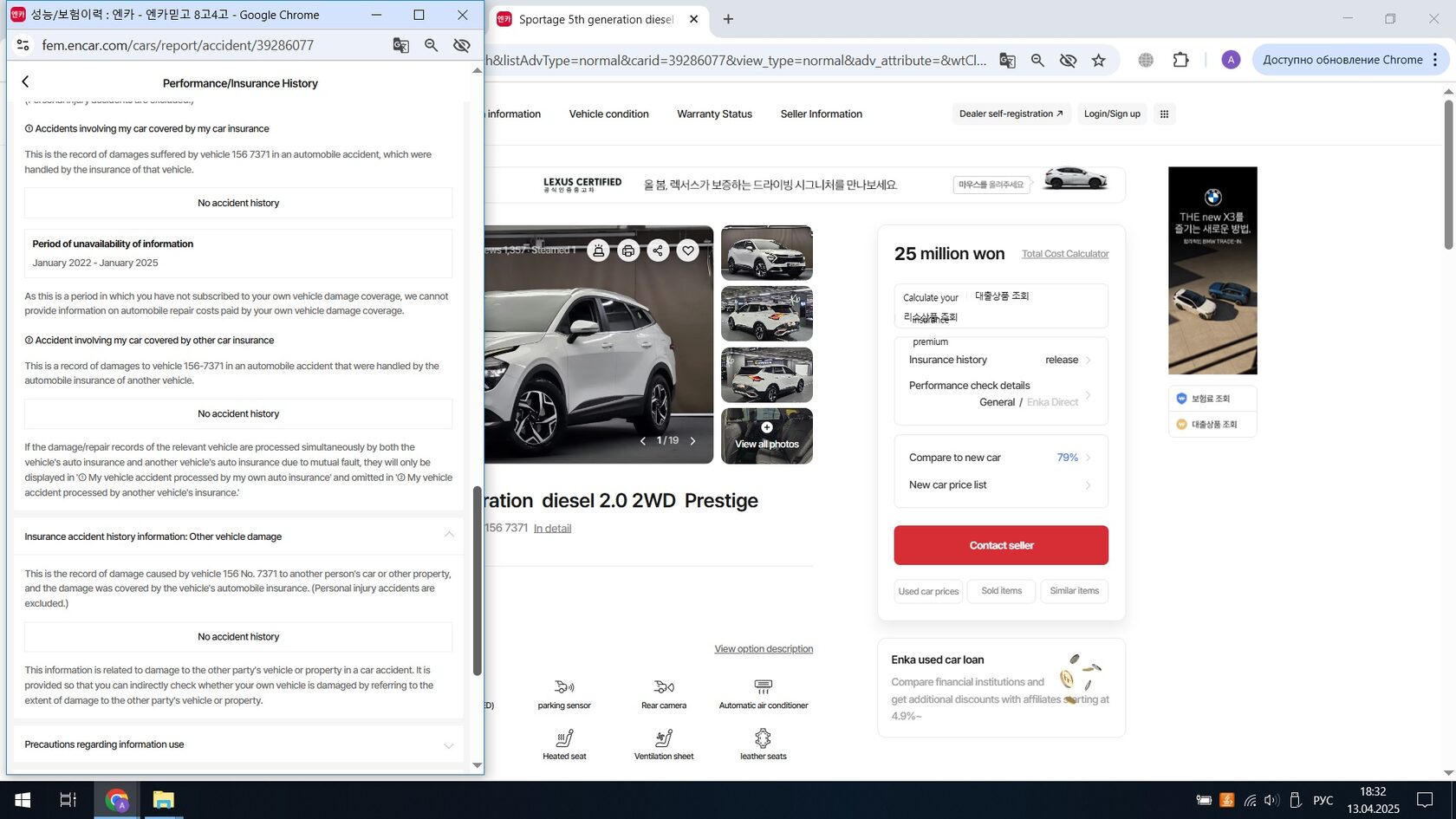Open Enka used car loan card
The image size is (1456, 819).
(x=1001, y=688)
